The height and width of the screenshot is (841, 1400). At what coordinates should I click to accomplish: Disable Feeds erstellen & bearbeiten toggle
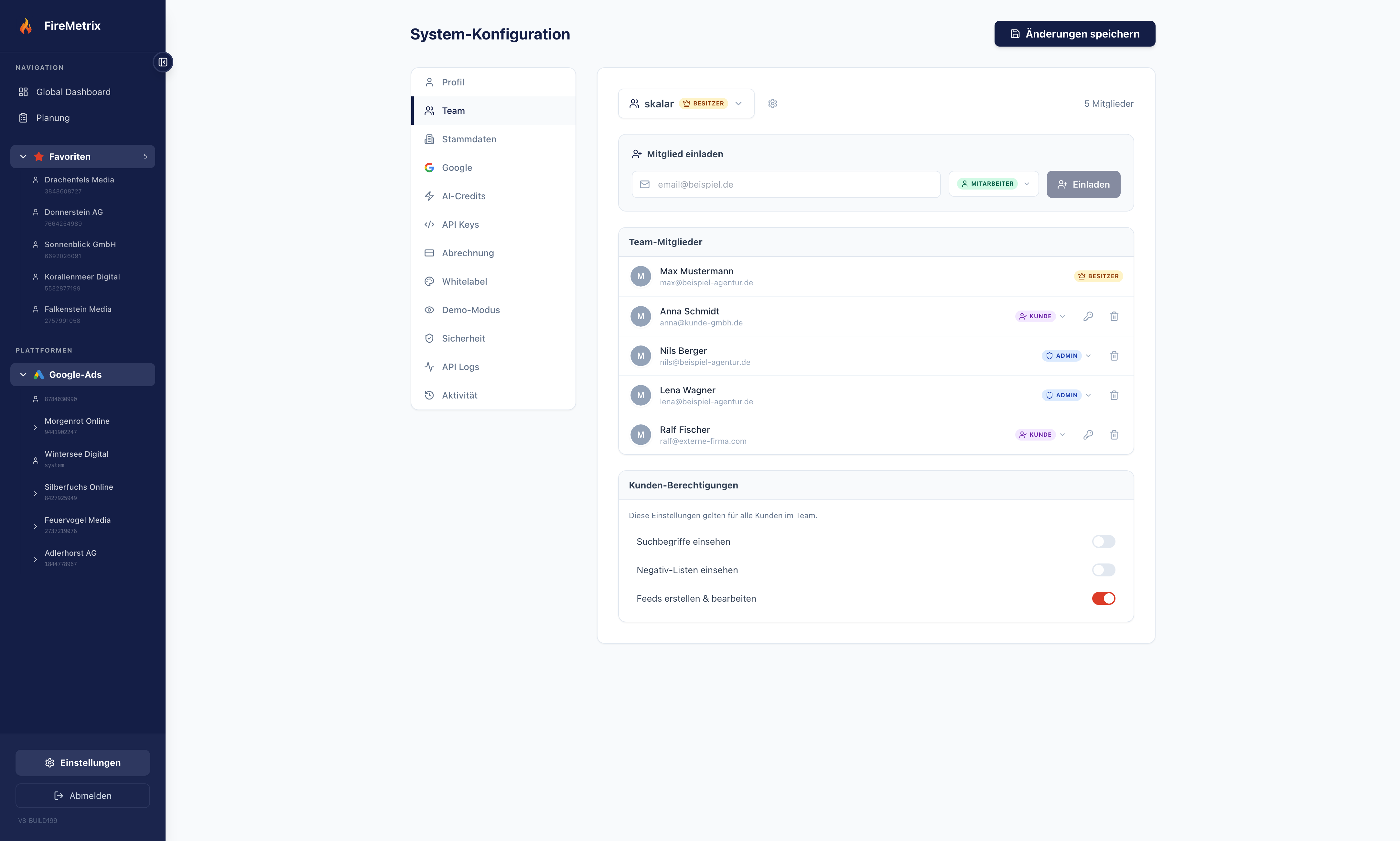pos(1103,598)
